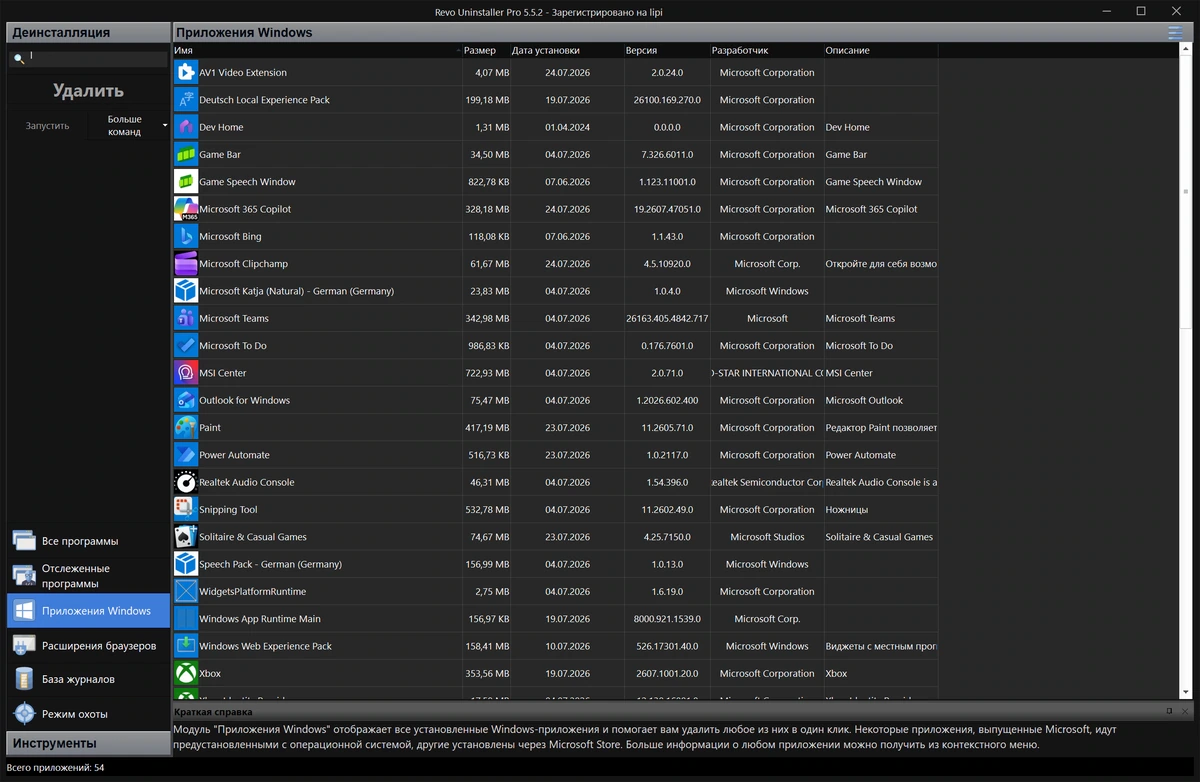The width and height of the screenshot is (1200, 782).
Task: Select the Microsoft 365 Copilot icon
Action: (x=186, y=209)
